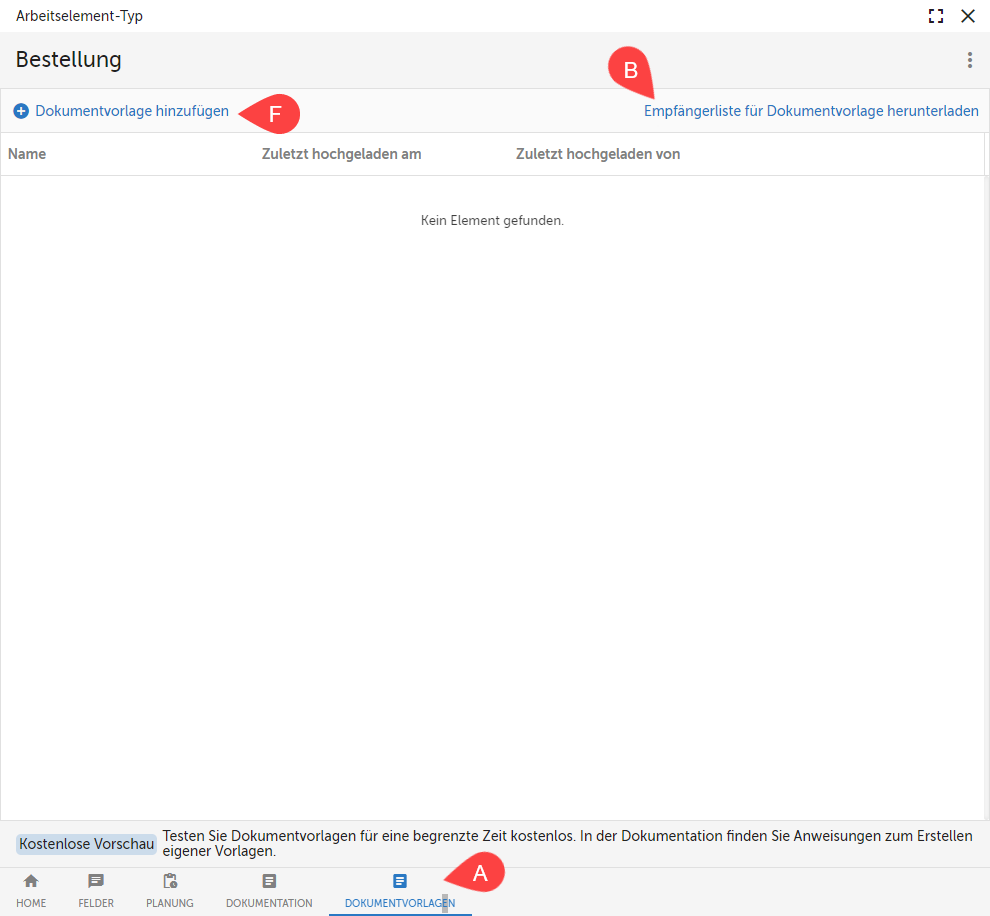This screenshot has width=990, height=916.
Task: Sort by Zuletzt hochgeladen von column
Action: pos(598,154)
